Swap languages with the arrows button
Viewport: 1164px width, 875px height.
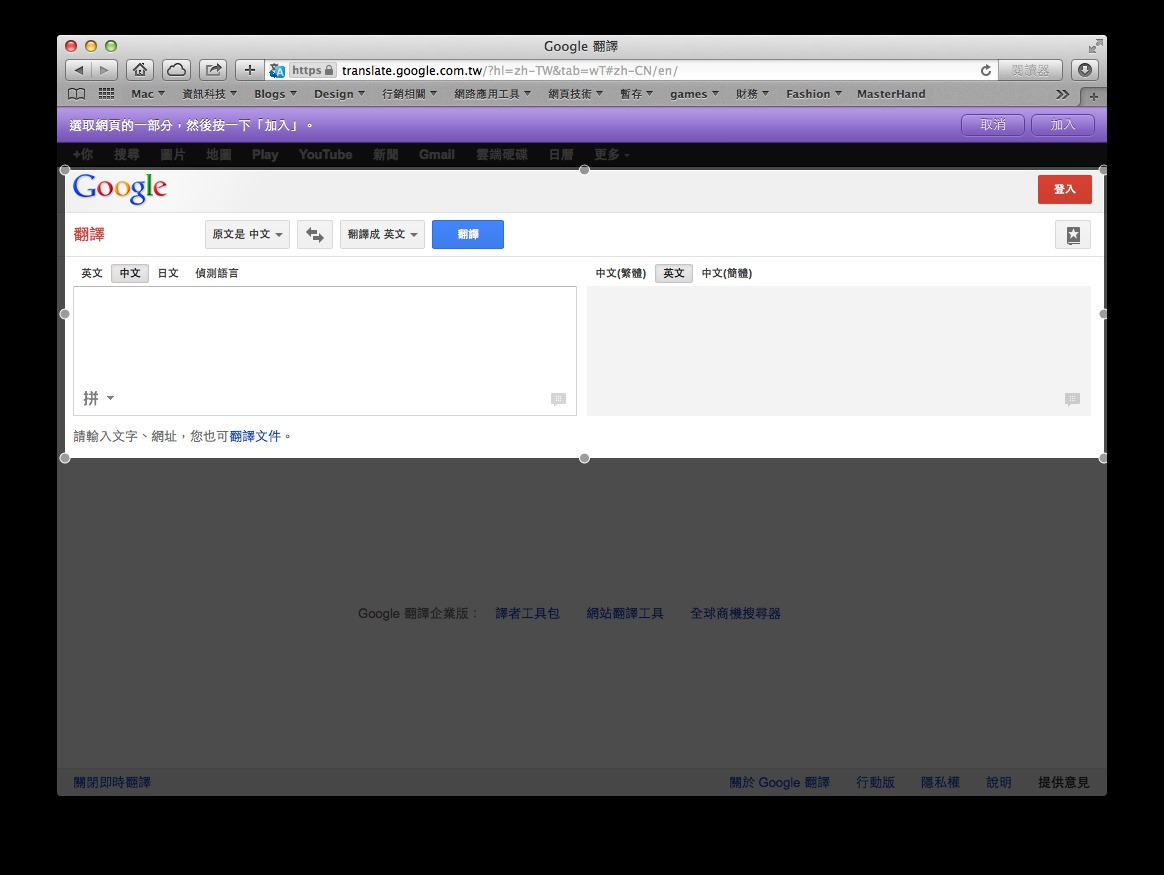tap(315, 235)
